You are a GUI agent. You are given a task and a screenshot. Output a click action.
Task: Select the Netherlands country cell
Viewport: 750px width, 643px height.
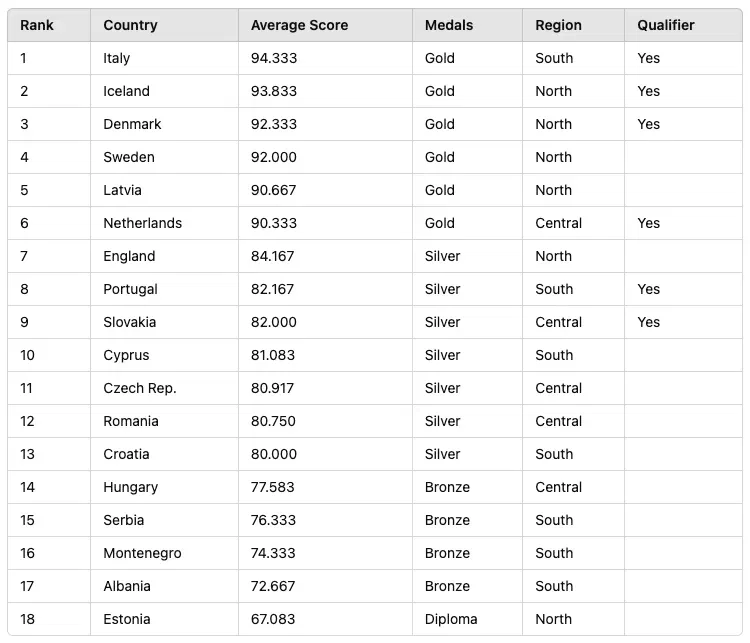point(142,223)
